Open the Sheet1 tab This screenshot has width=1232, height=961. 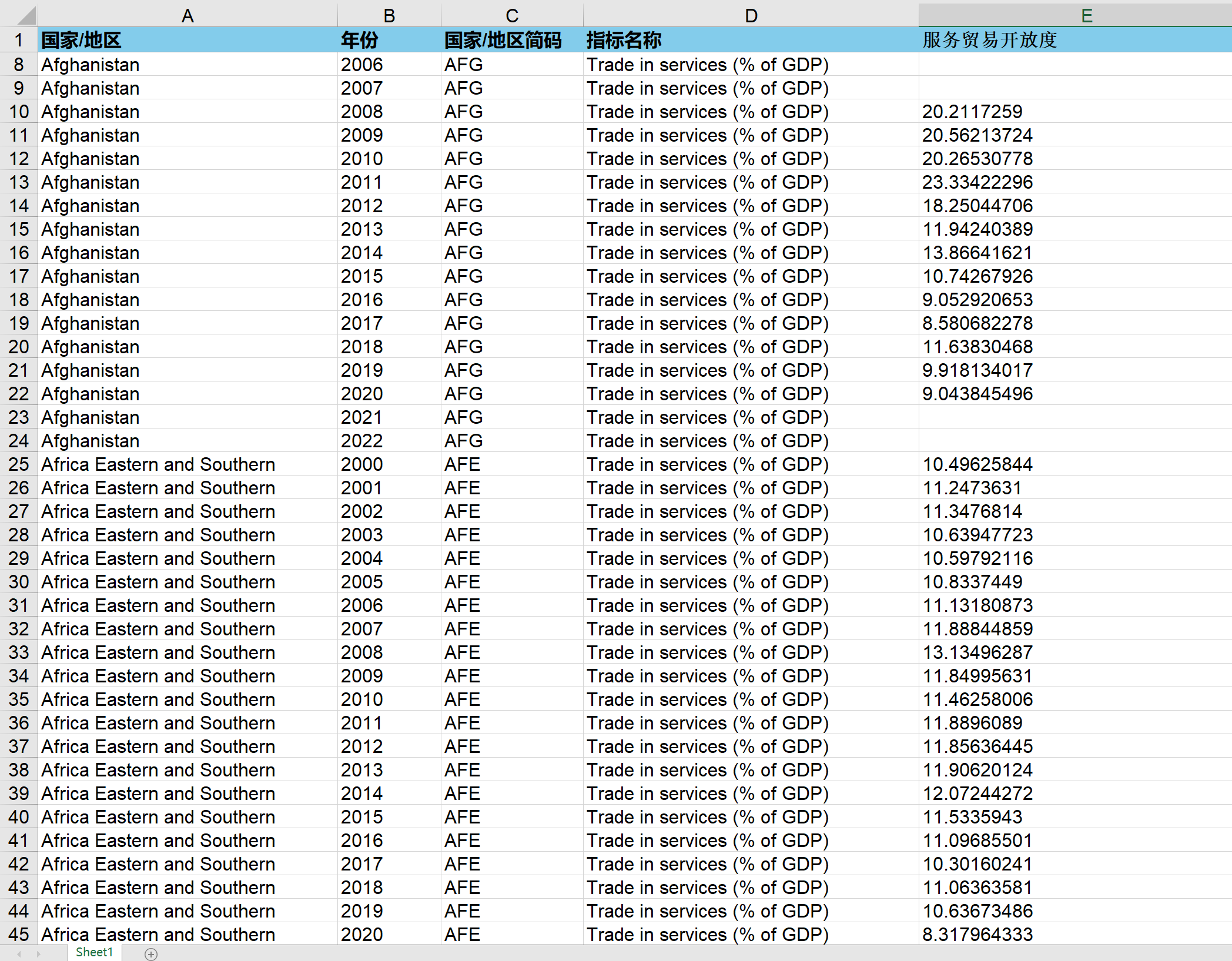pyautogui.click(x=94, y=952)
